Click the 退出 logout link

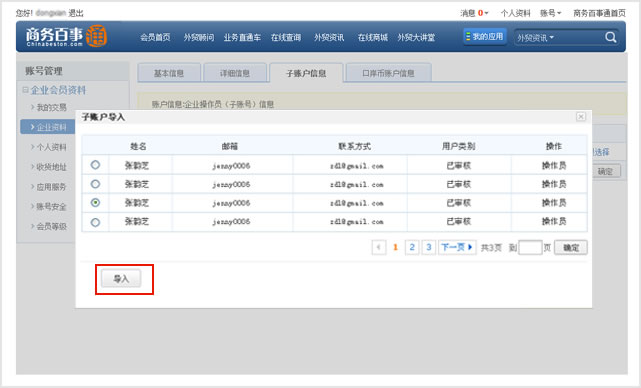point(76,13)
